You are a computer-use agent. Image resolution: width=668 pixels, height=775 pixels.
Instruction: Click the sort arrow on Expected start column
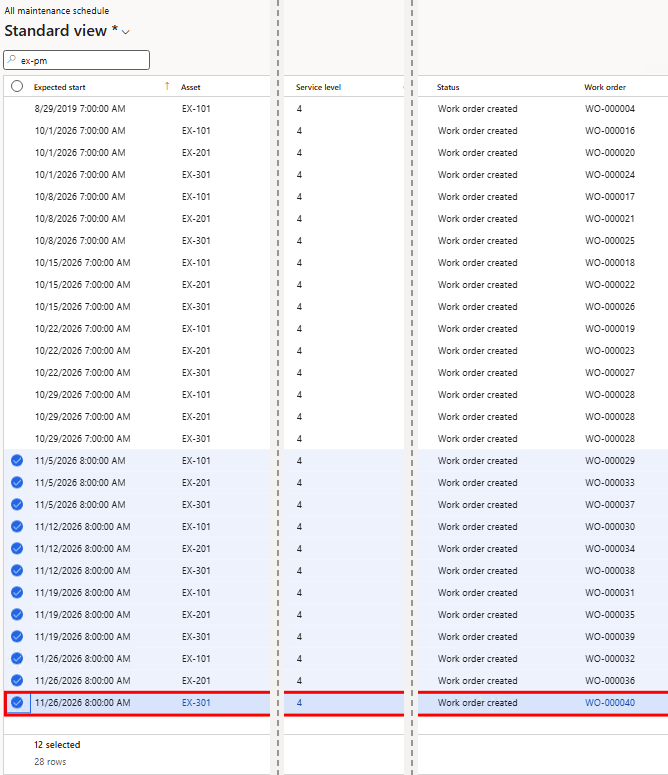[167, 86]
